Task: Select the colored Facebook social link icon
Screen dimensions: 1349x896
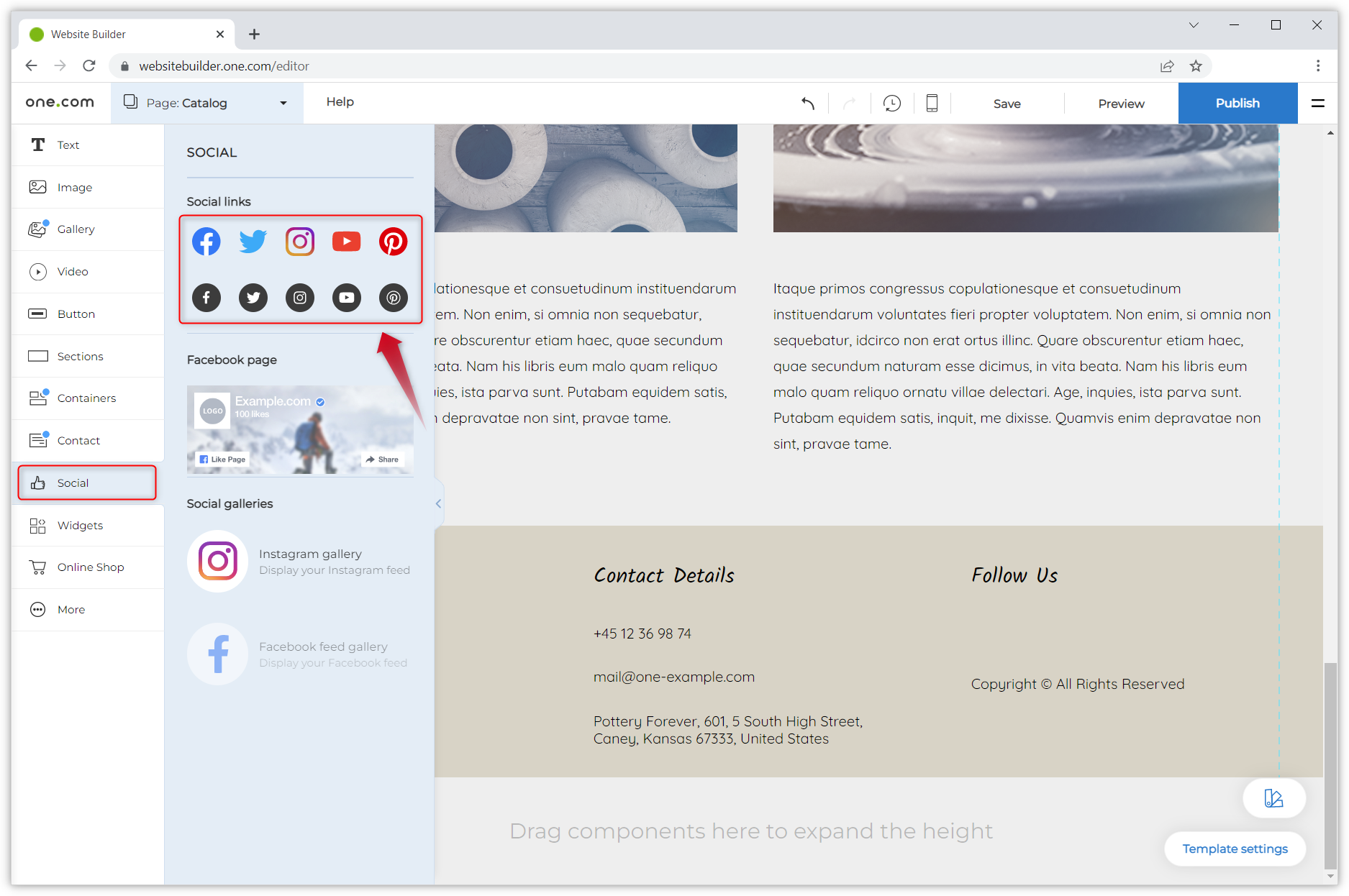Action: tap(206, 242)
